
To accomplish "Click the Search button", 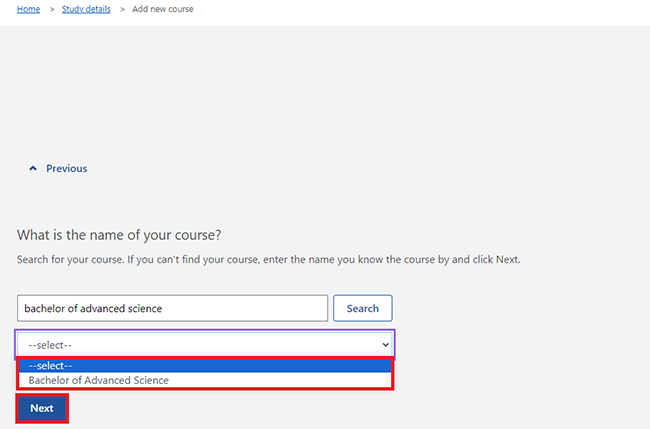I will click(x=363, y=308).
